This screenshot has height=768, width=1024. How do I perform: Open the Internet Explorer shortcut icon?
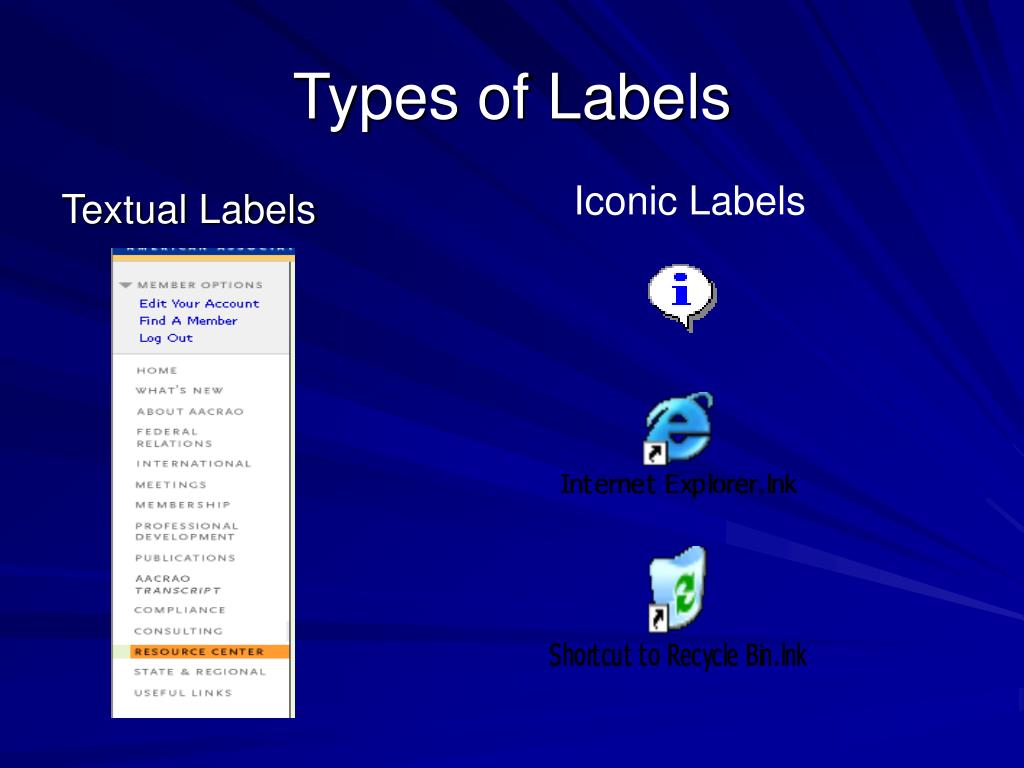click(x=677, y=428)
